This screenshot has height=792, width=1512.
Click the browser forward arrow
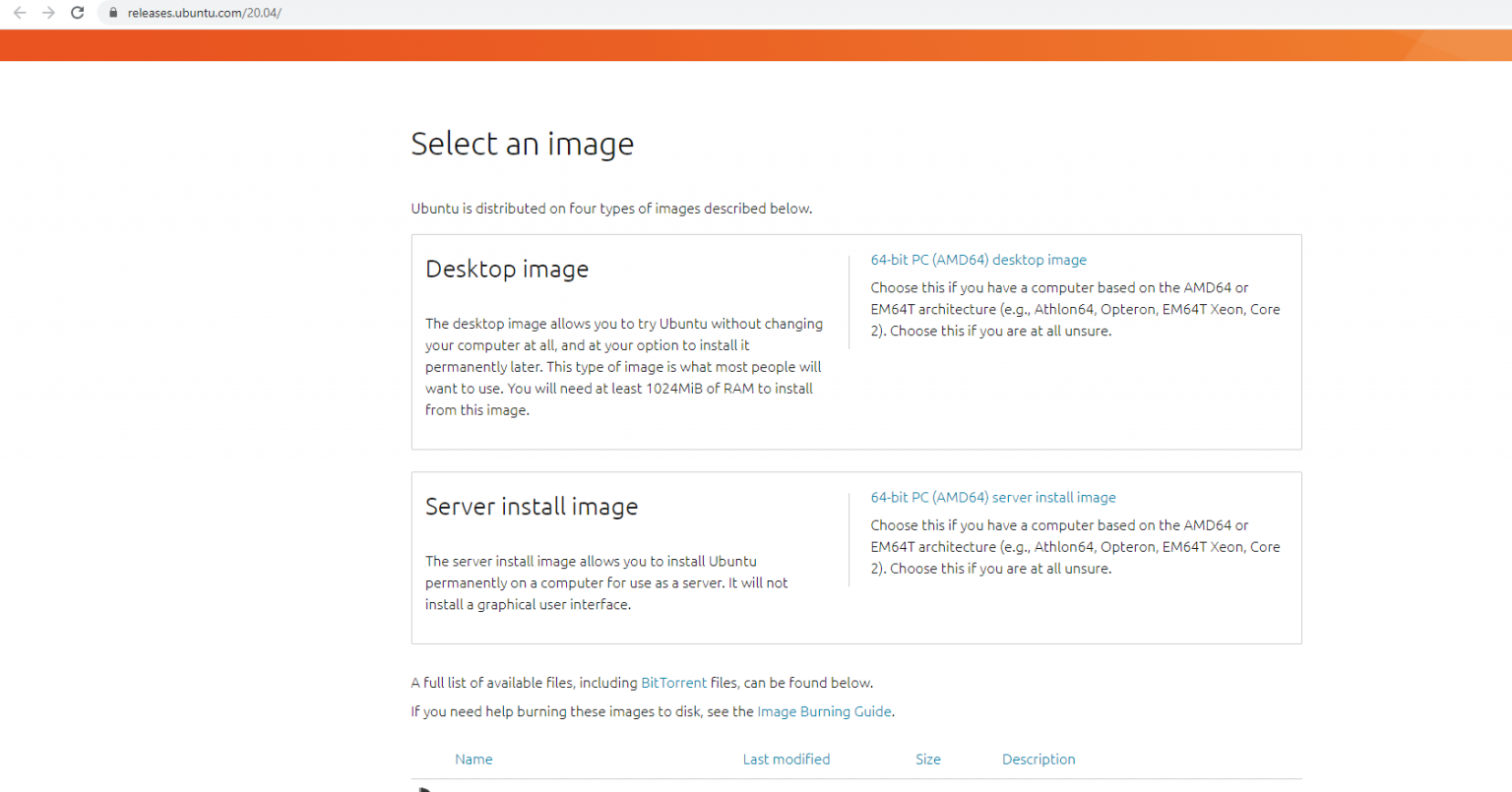48,13
